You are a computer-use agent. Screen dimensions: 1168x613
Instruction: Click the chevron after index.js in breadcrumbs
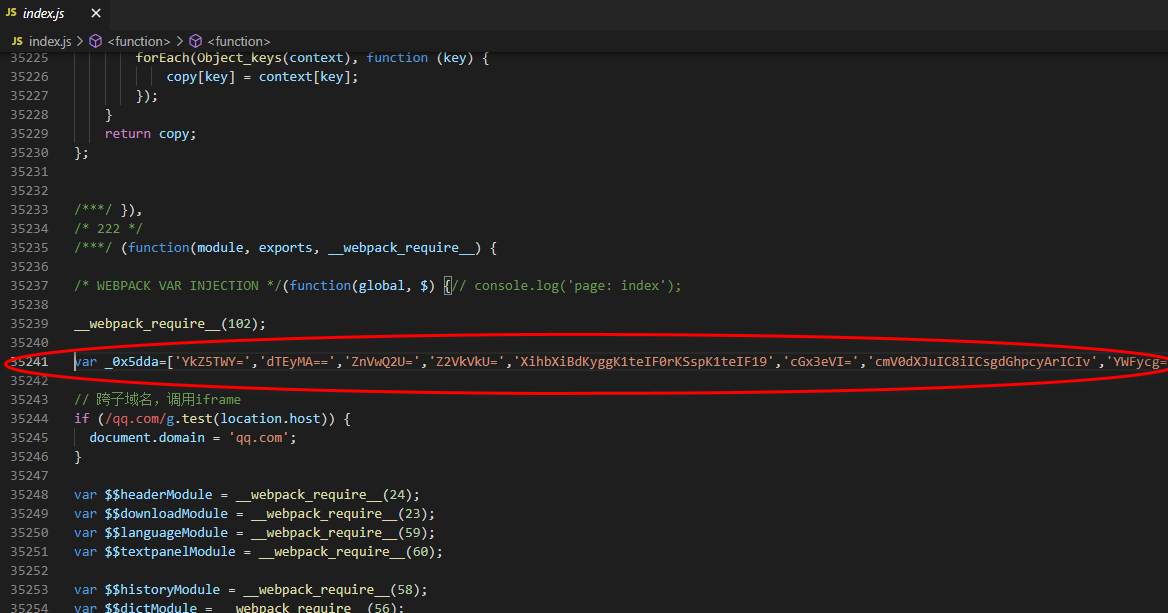point(80,41)
